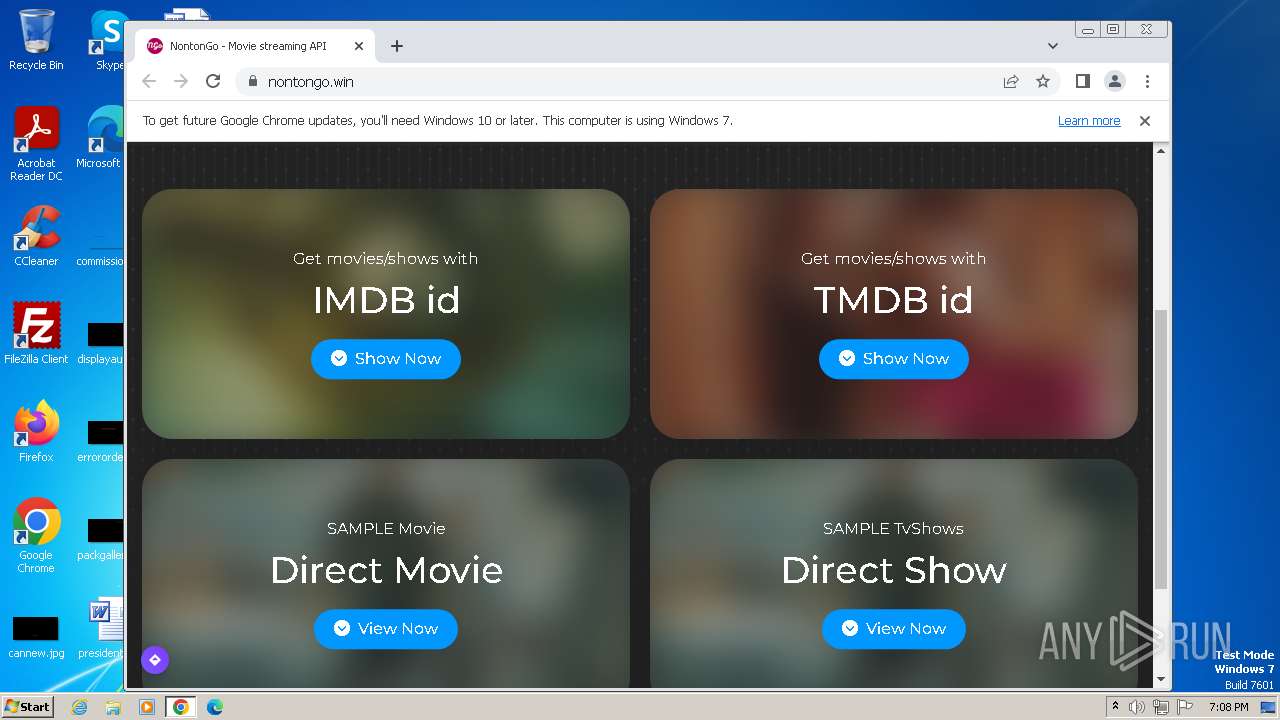Image resolution: width=1280 pixels, height=720 pixels.
Task: Open Edge from the taskbar
Action: [215, 707]
